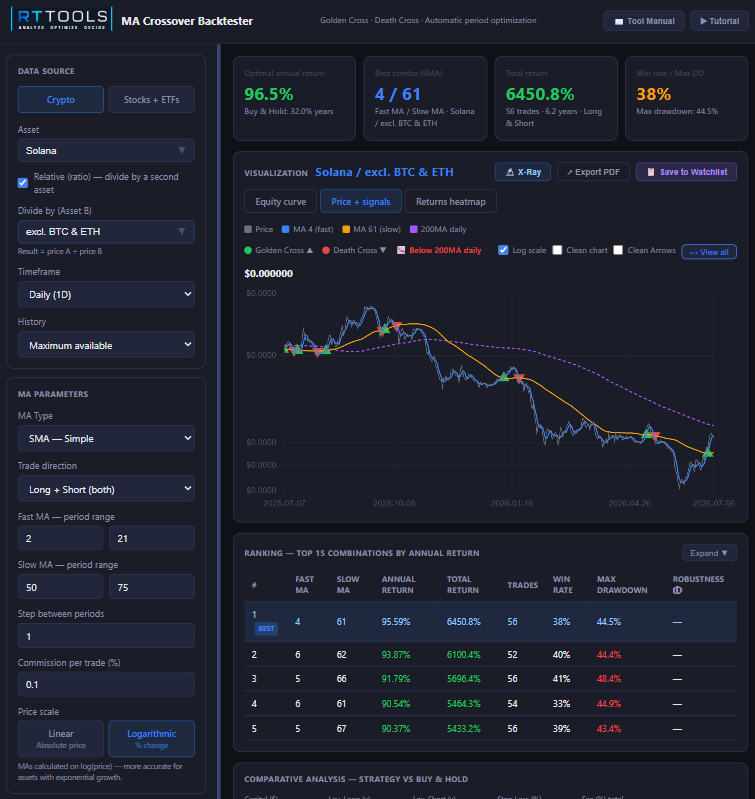Click the Trades column header

(x=523, y=585)
